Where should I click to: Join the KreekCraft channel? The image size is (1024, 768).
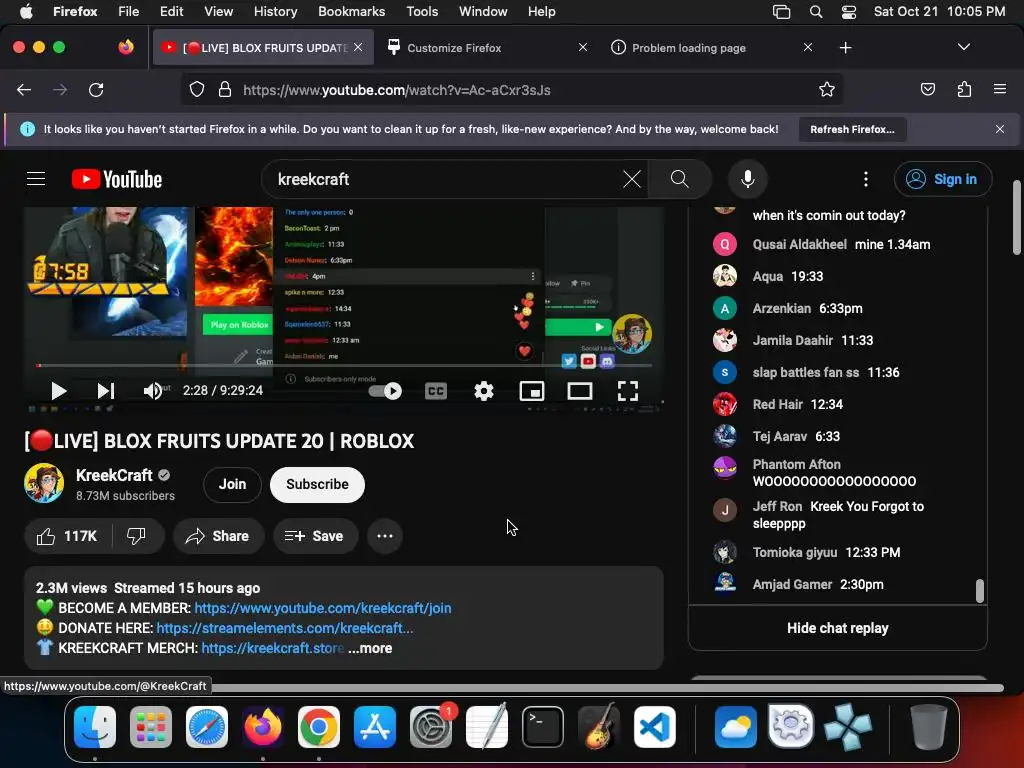(232, 485)
